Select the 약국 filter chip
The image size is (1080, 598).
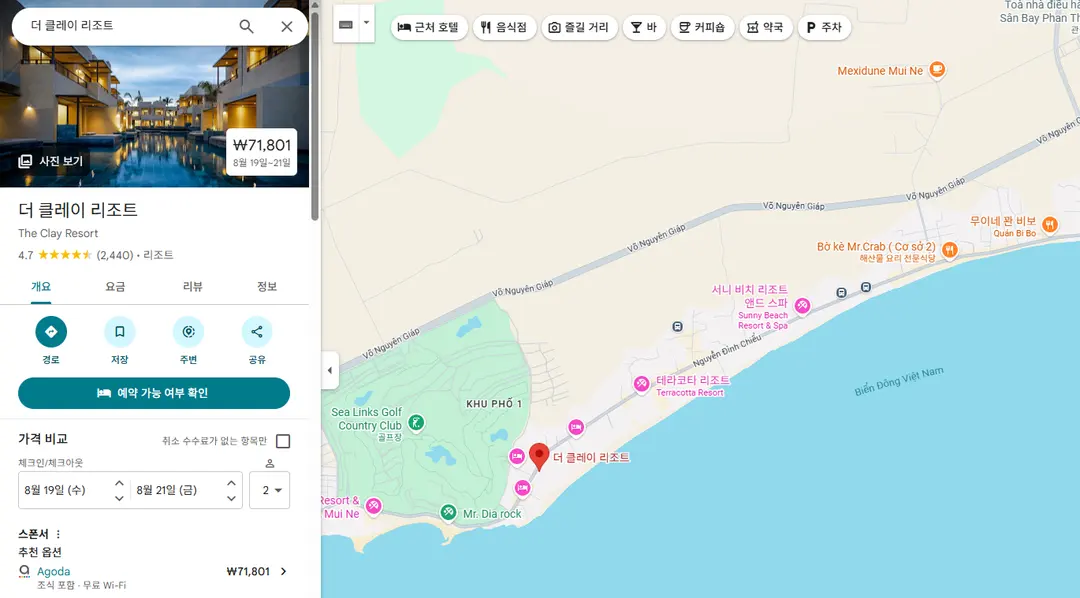tap(766, 27)
